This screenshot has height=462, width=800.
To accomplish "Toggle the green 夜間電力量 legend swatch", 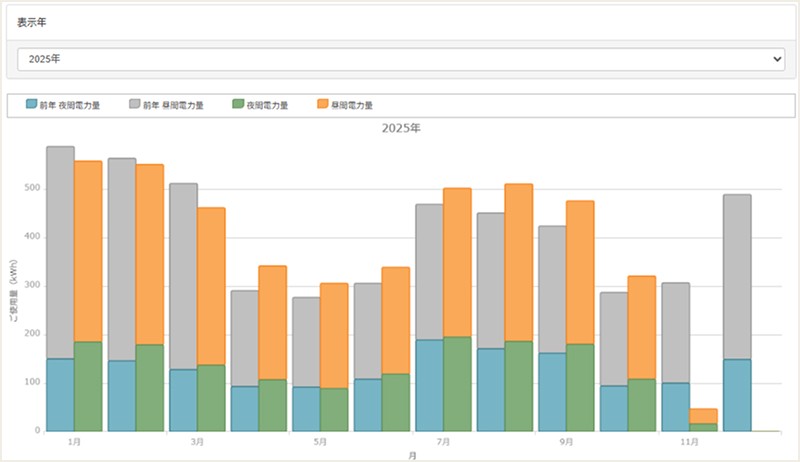I will [238, 104].
